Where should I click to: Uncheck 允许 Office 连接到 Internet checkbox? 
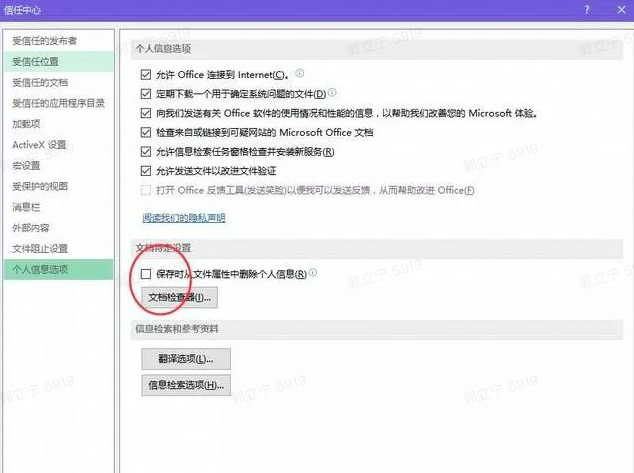pyautogui.click(x=146, y=74)
